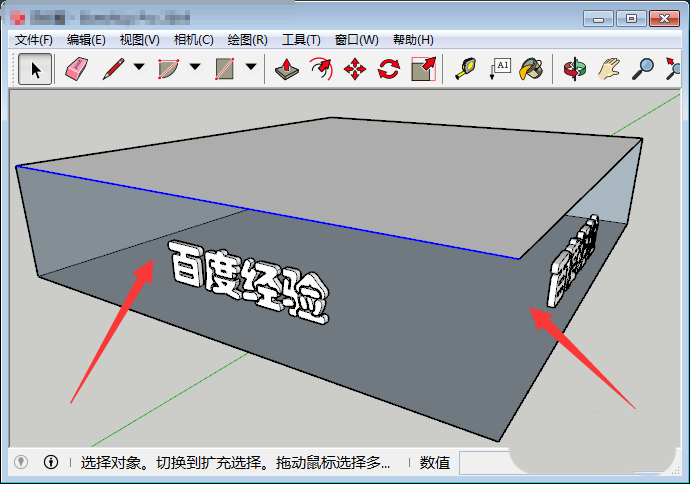Pick the pink Eraser tool
Viewport: 690px width, 484px height.
click(x=77, y=69)
